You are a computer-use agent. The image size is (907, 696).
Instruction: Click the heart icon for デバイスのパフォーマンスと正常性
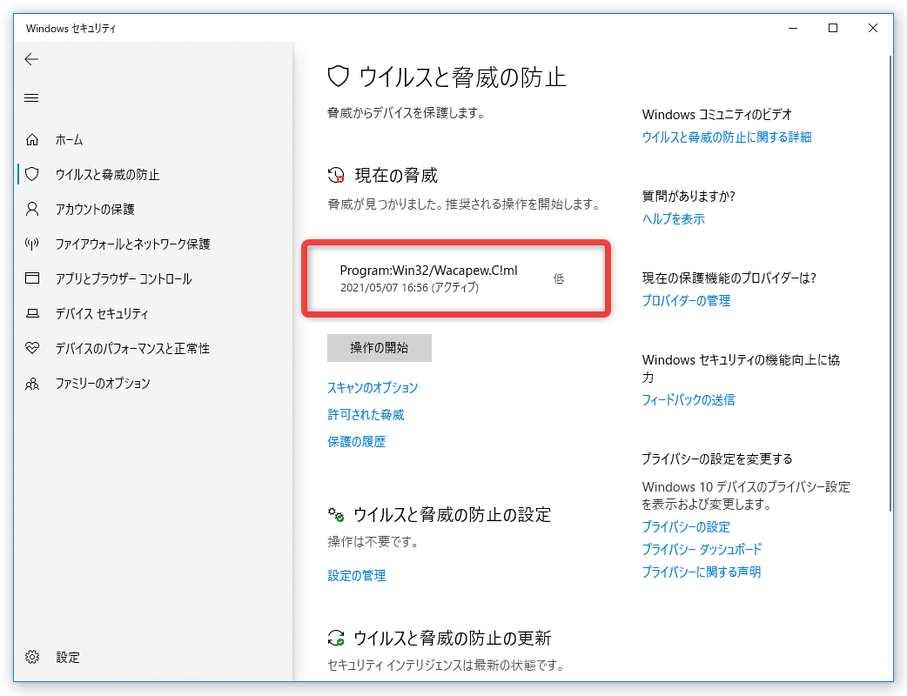[32, 348]
